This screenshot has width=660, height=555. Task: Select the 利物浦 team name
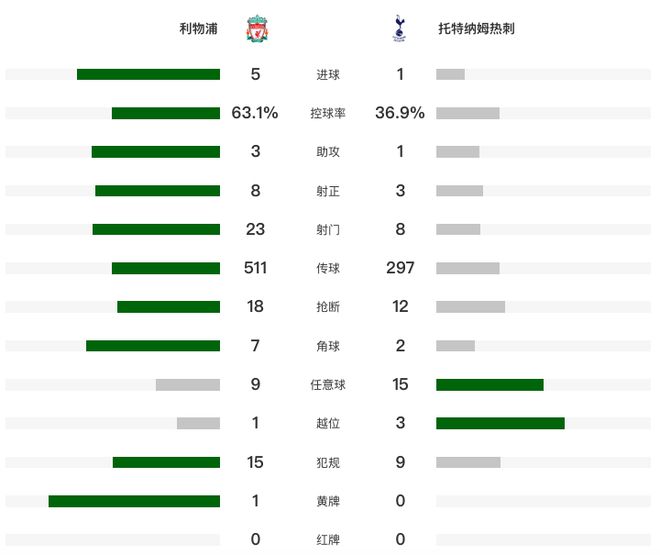[199, 29]
